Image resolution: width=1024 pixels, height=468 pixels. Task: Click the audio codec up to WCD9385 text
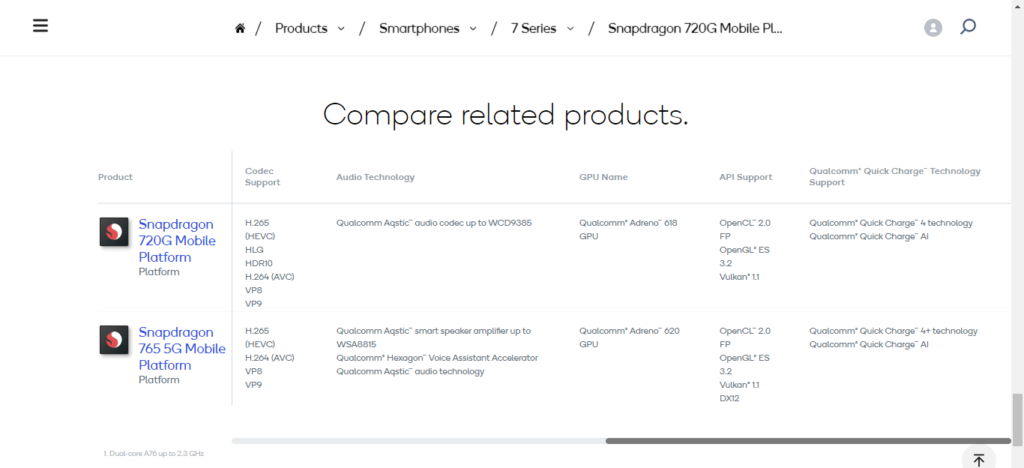click(434, 223)
